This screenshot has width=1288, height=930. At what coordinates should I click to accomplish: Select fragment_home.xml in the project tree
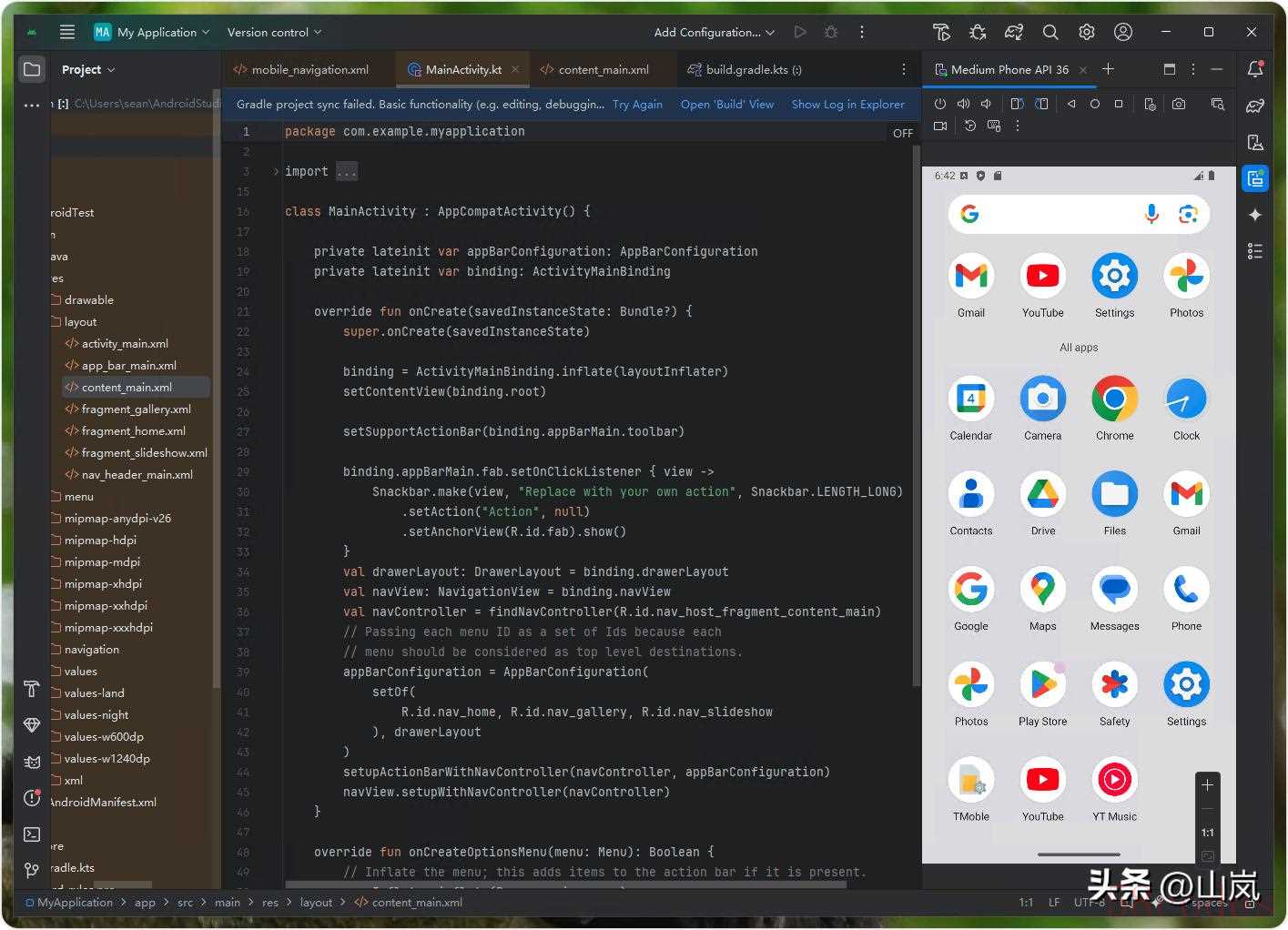tap(134, 431)
